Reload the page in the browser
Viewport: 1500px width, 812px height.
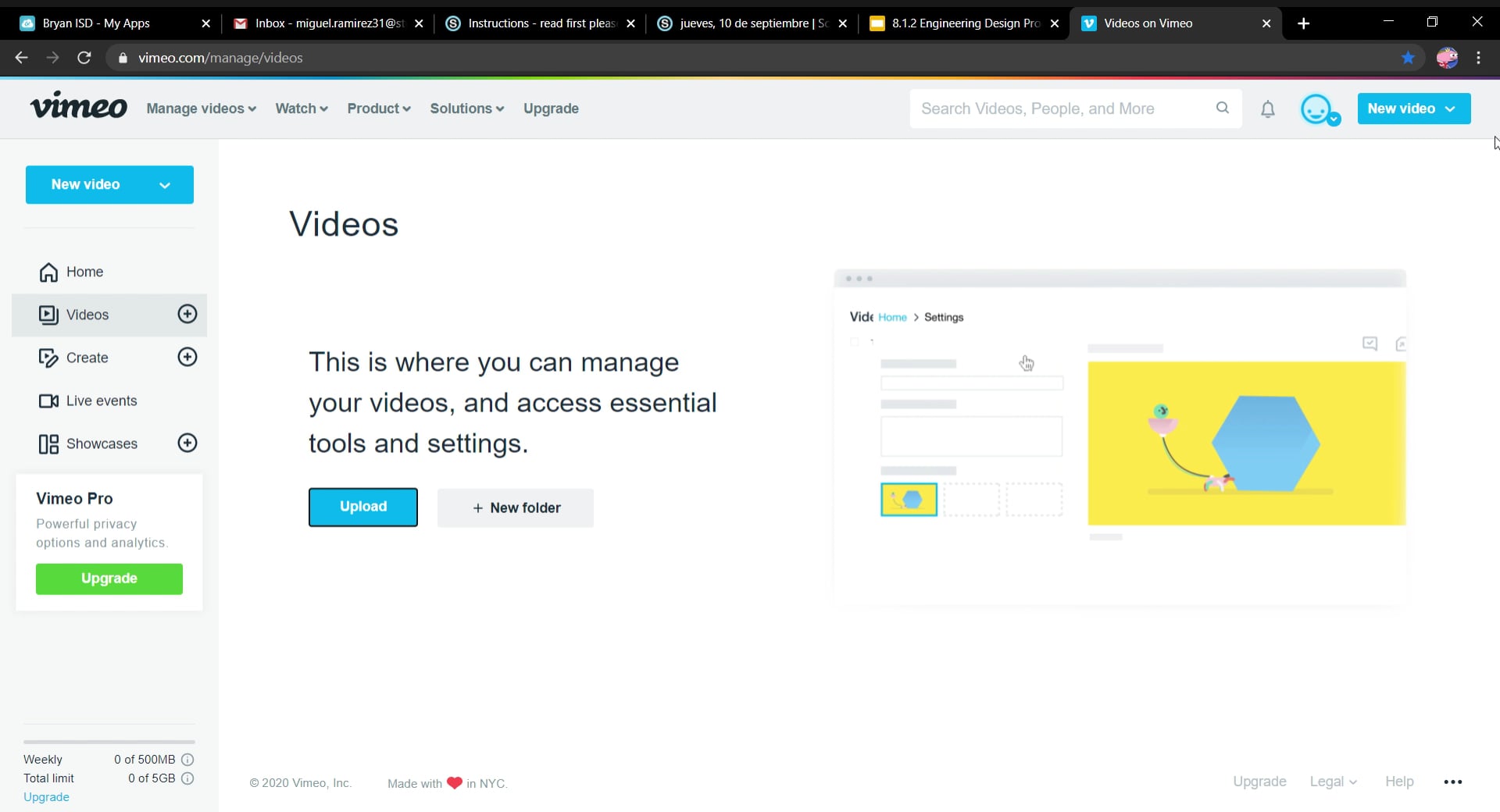pos(84,58)
